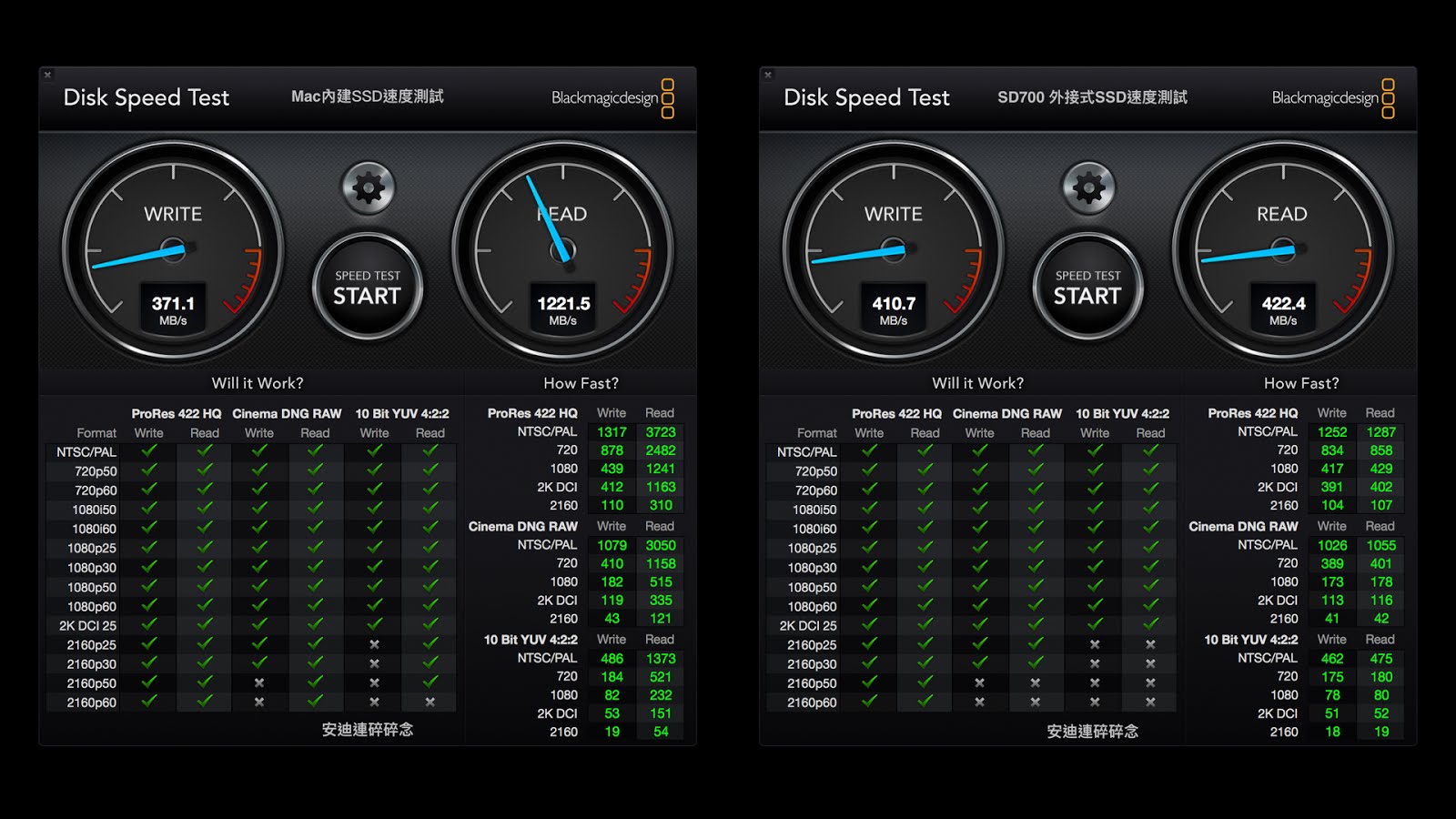Viewport: 1456px width, 819px height.
Task: Click SD700 window 2160p25 10 Bit YUV read X mark
Action: [1150, 644]
